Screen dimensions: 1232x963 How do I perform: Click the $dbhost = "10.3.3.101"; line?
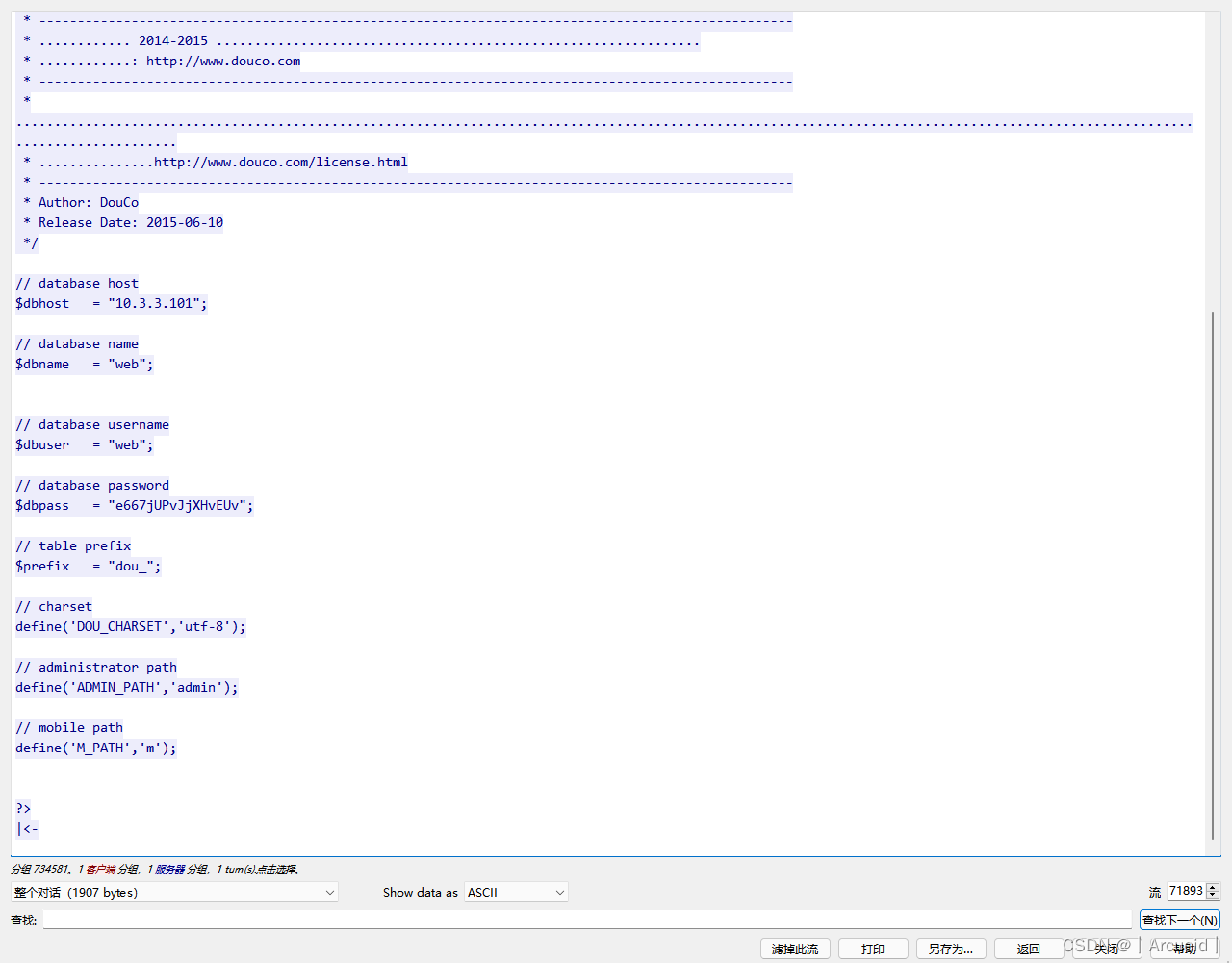[112, 303]
